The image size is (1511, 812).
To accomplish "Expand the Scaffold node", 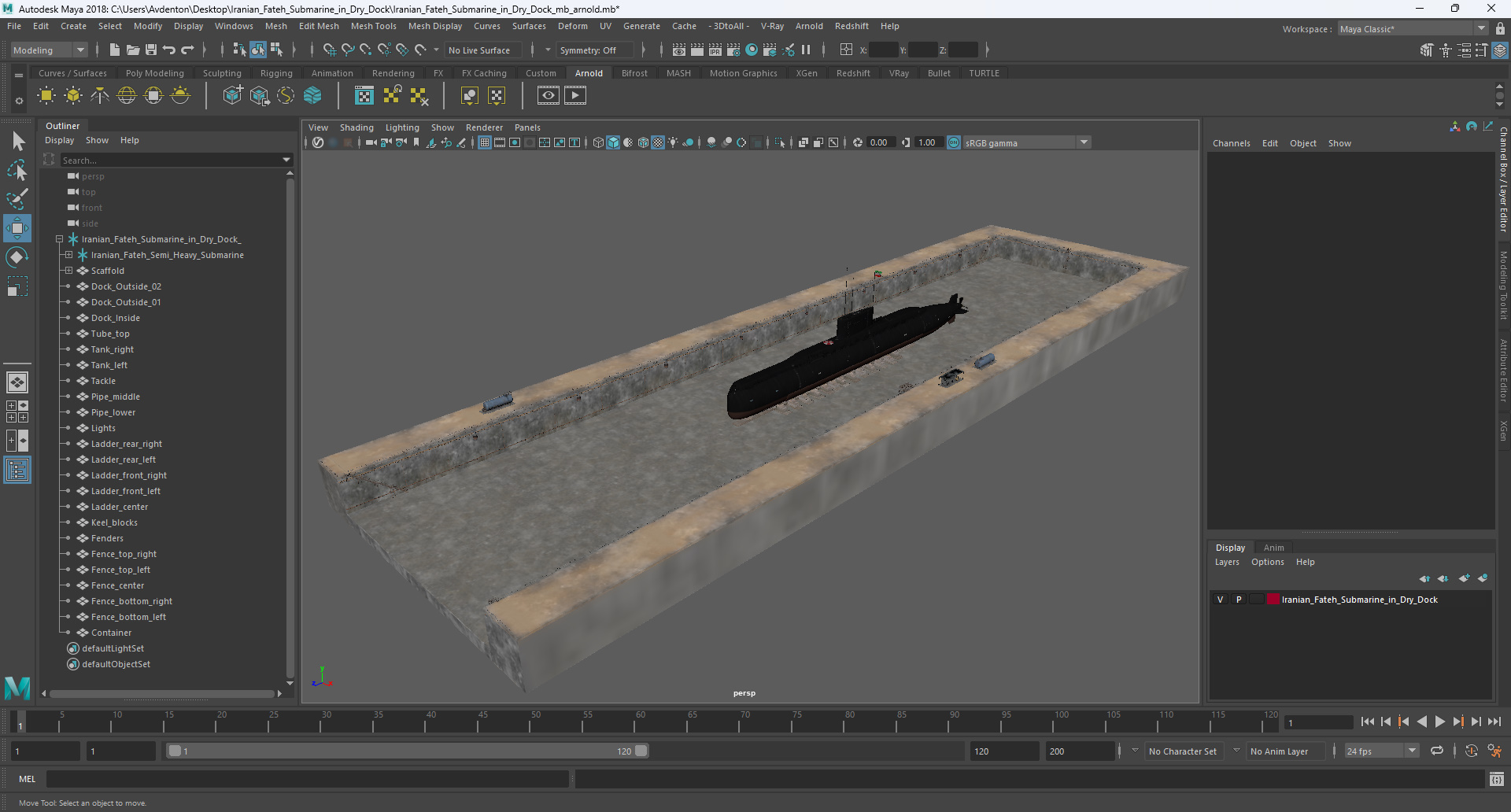I will coord(68,271).
